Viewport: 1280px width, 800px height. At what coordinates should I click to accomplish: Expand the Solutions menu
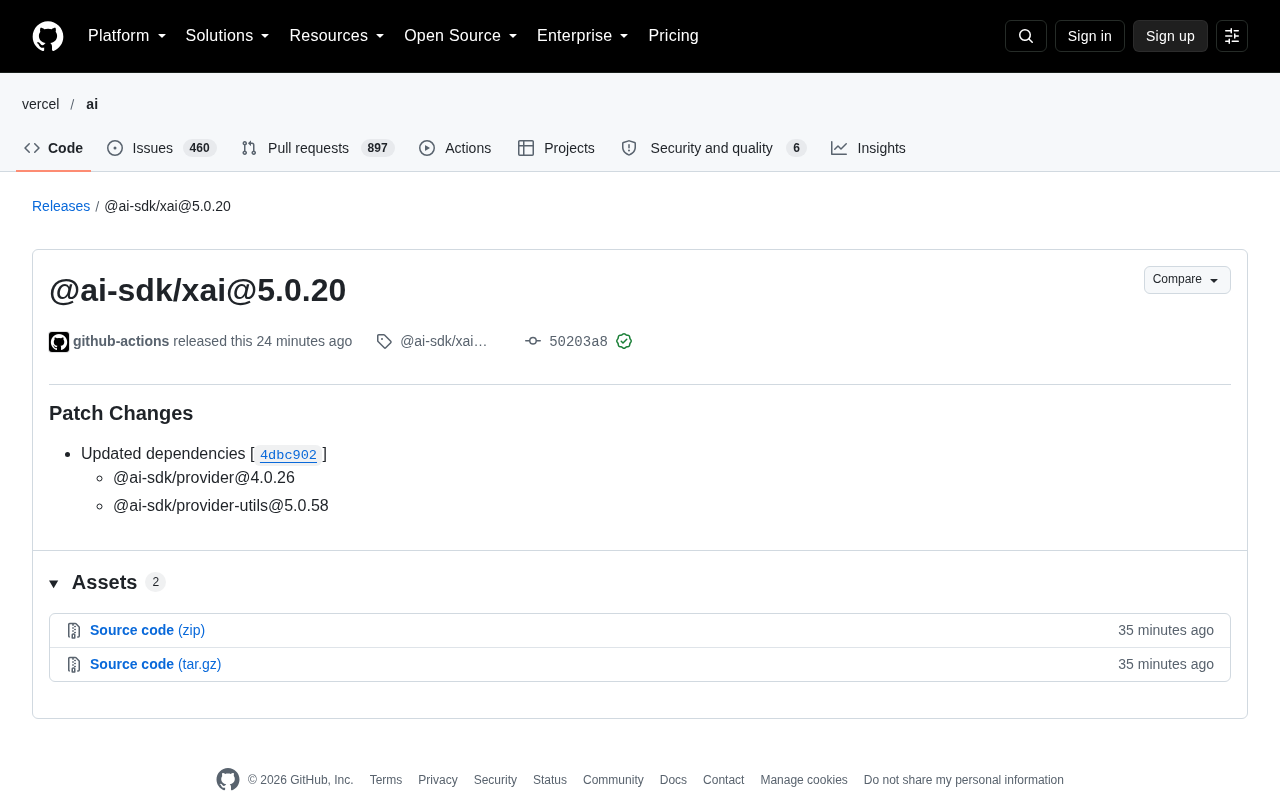(228, 36)
